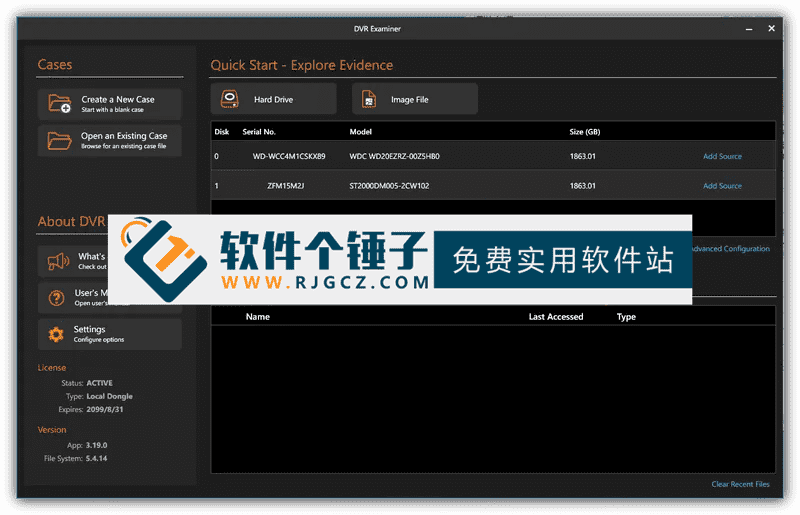Minimize the DVR Examiner window

pos(749,29)
